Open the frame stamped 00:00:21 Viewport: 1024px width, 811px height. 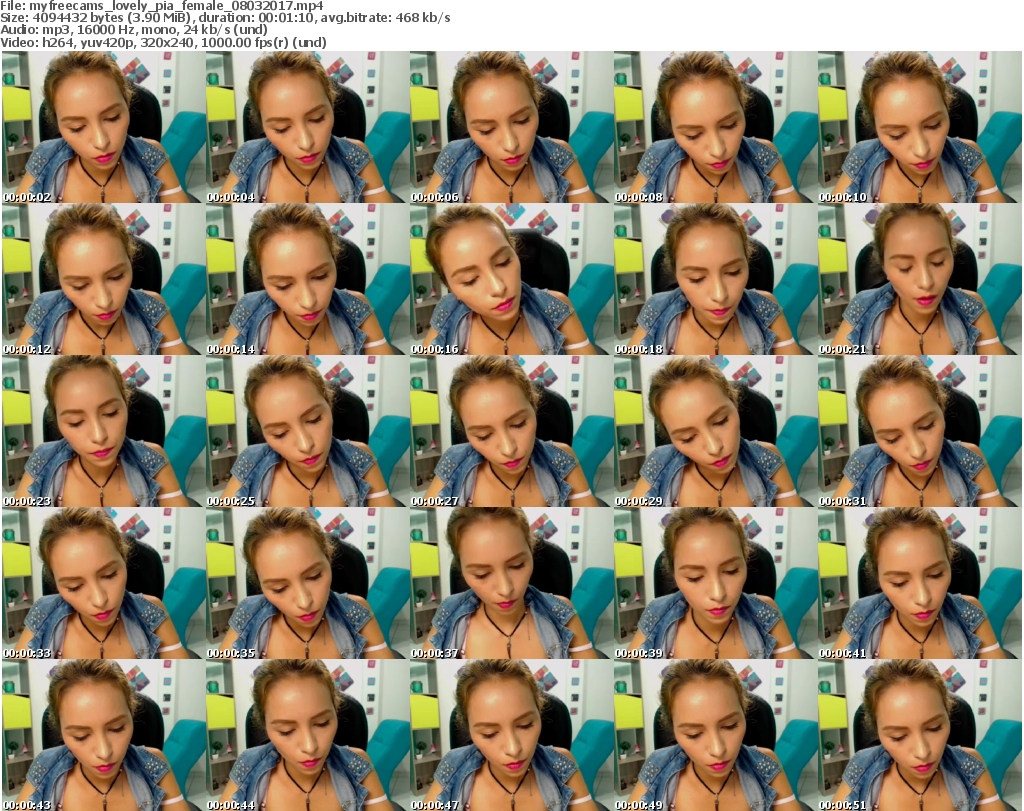point(919,279)
